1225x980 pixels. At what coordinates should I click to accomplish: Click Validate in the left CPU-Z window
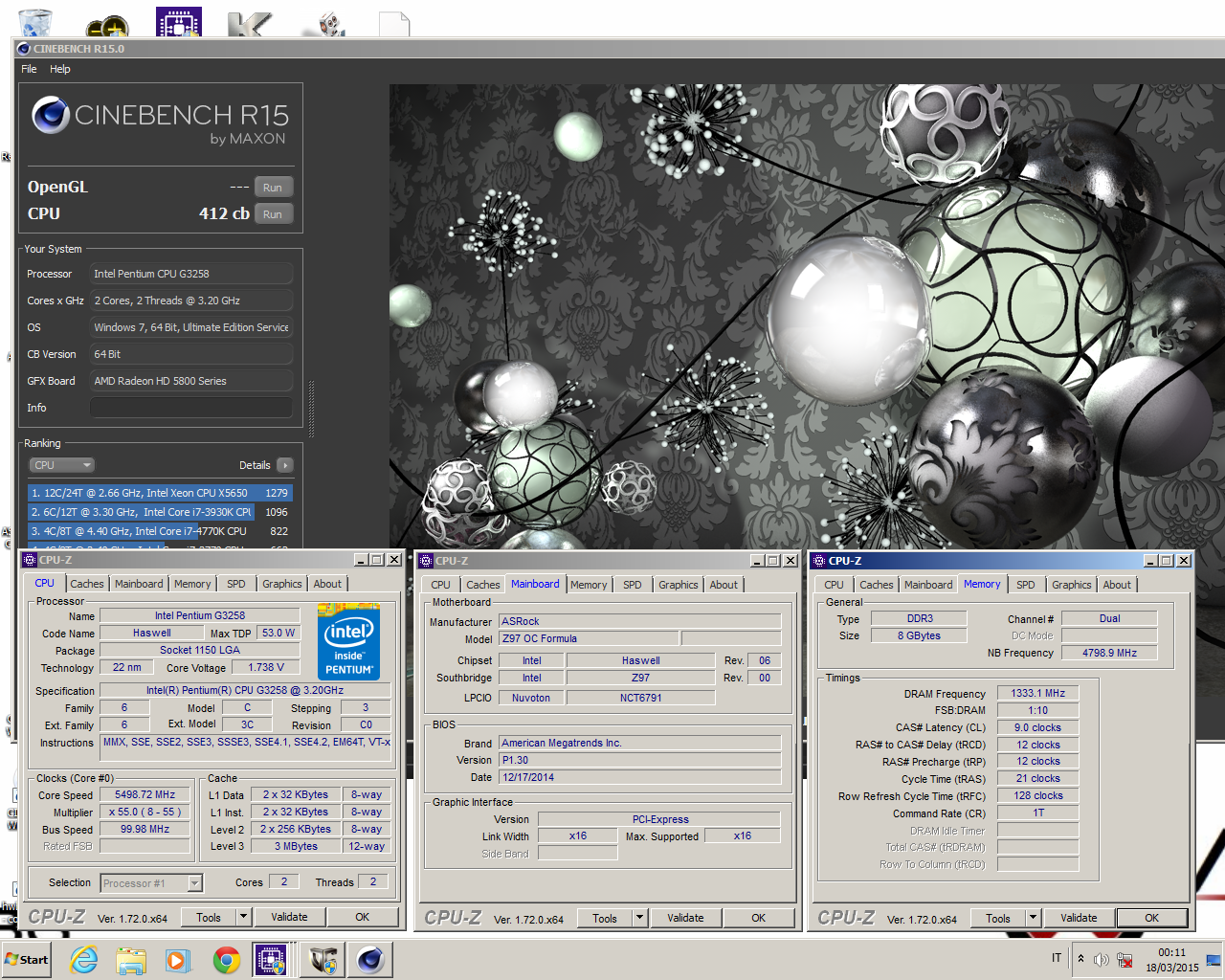[x=289, y=917]
